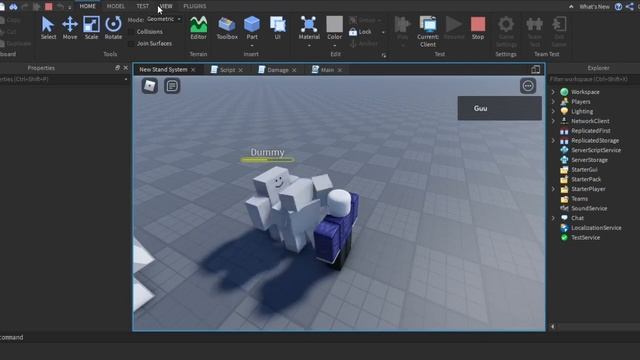This screenshot has height=360, width=640.
Task: Open the Material picker
Action: [309, 28]
